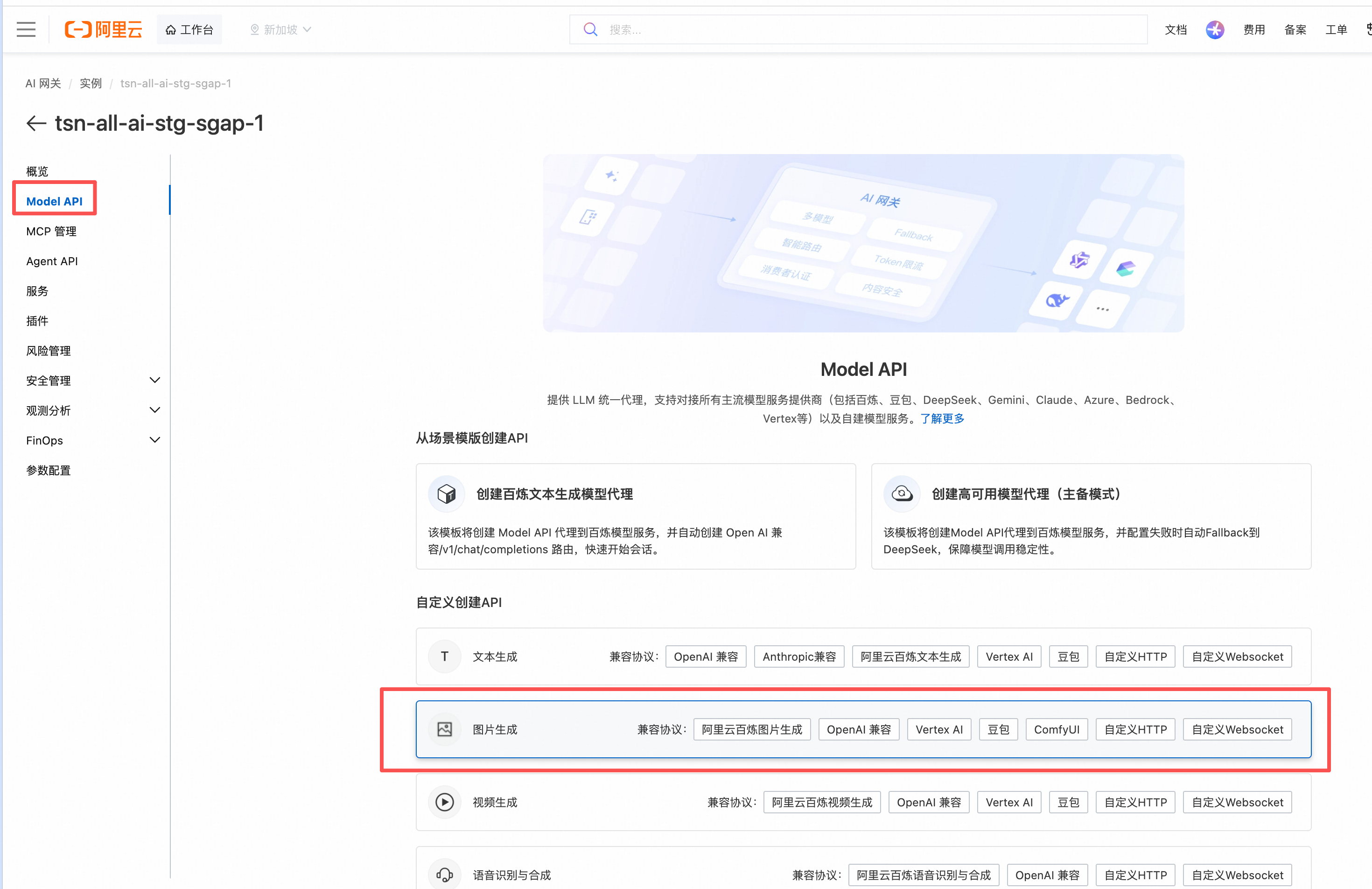Expand the 观测分析 sidebar section
The width and height of the screenshot is (1372, 889).
pos(154,410)
